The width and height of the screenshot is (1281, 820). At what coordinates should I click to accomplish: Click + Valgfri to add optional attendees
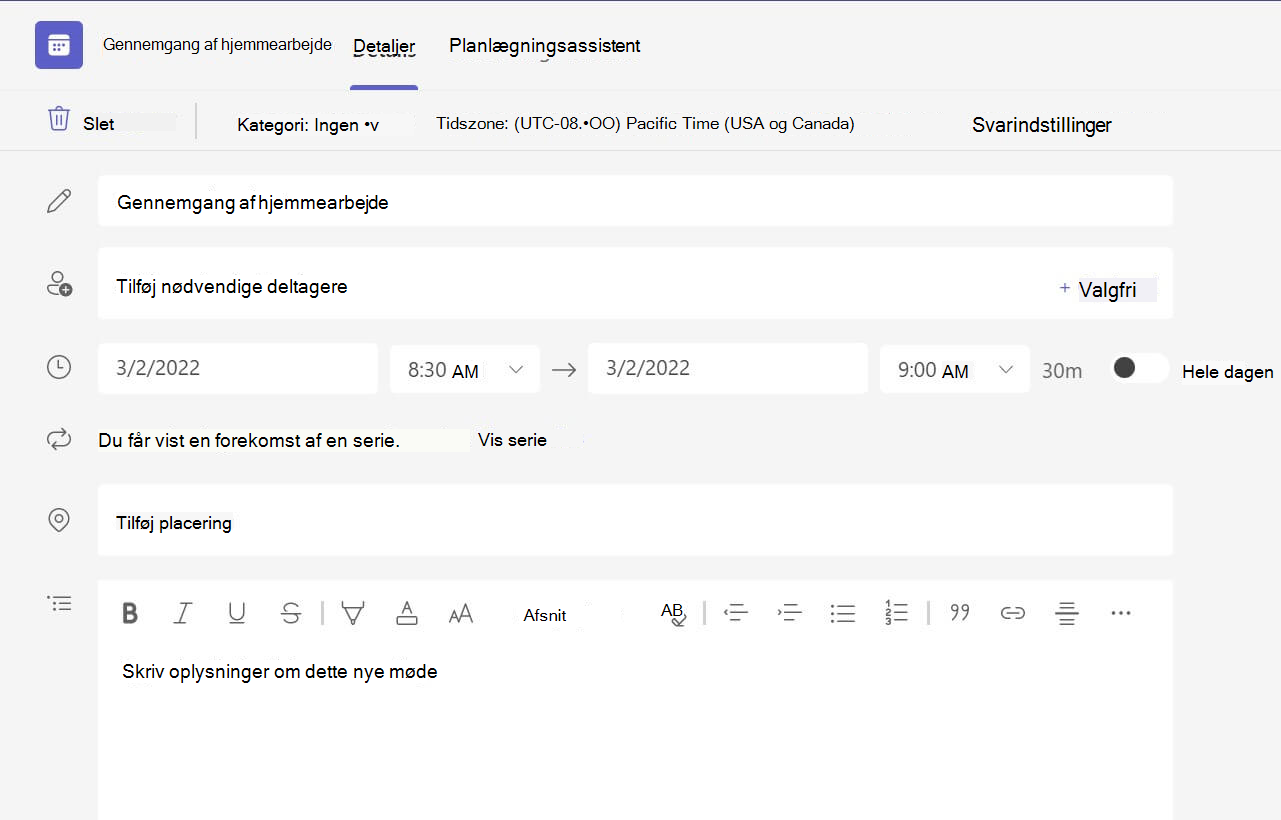(1107, 290)
